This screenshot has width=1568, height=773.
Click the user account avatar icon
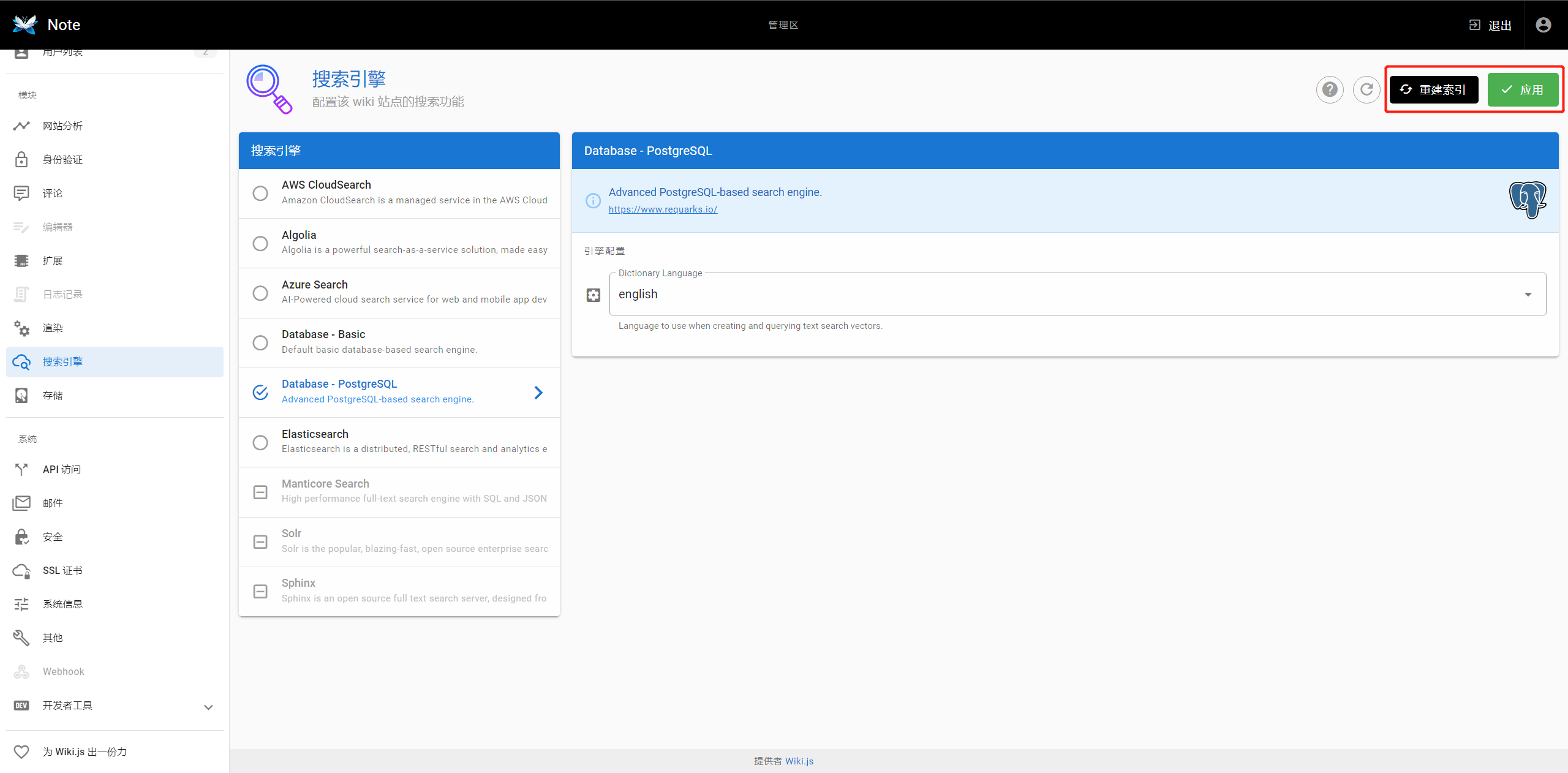point(1543,25)
